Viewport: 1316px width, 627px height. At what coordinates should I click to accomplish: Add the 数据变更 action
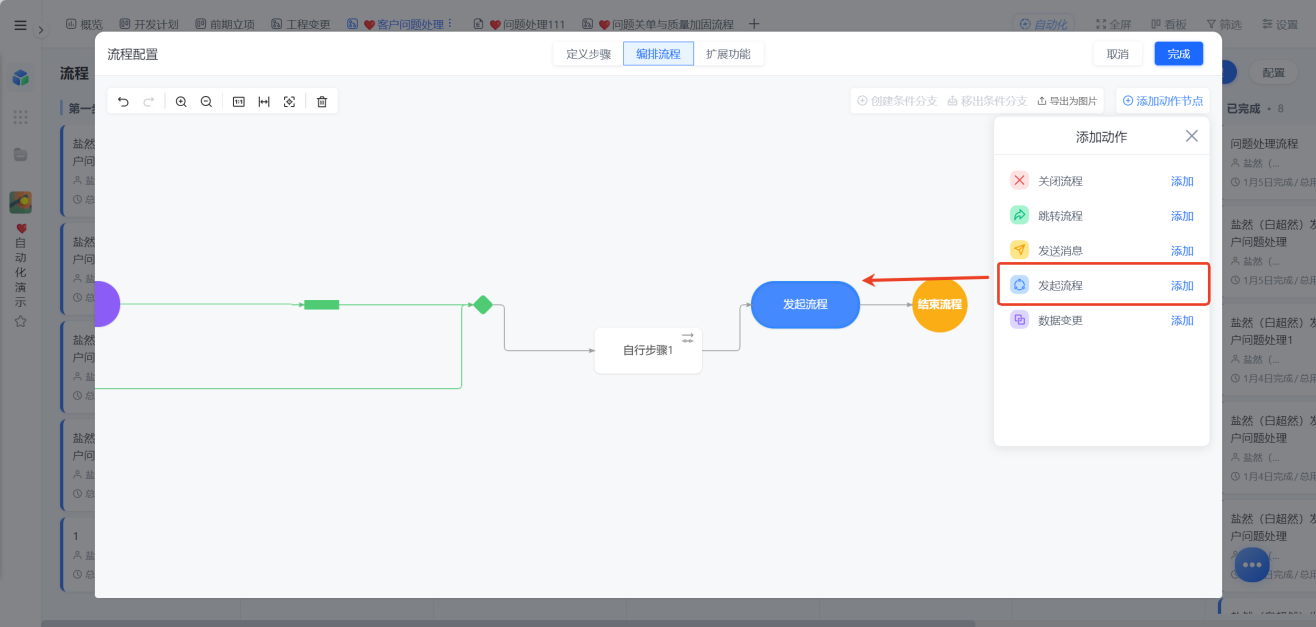click(x=1182, y=320)
